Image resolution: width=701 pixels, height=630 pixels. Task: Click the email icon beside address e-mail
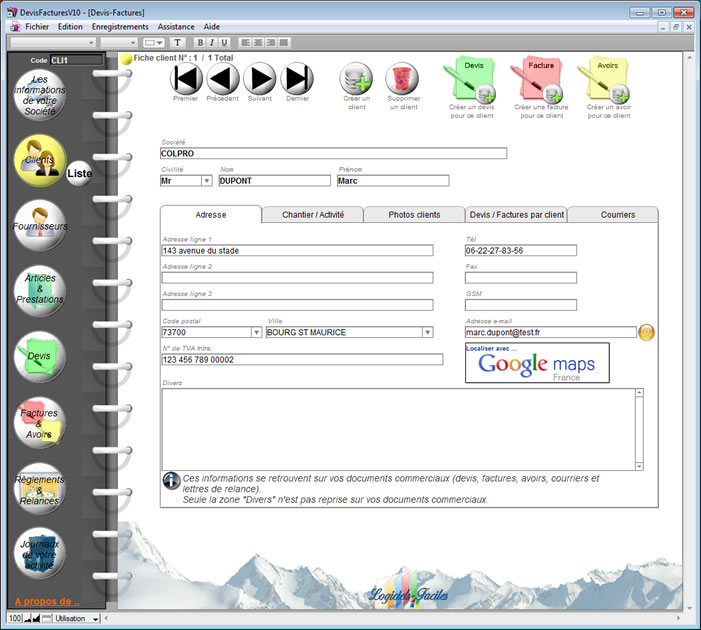pyautogui.click(x=646, y=332)
